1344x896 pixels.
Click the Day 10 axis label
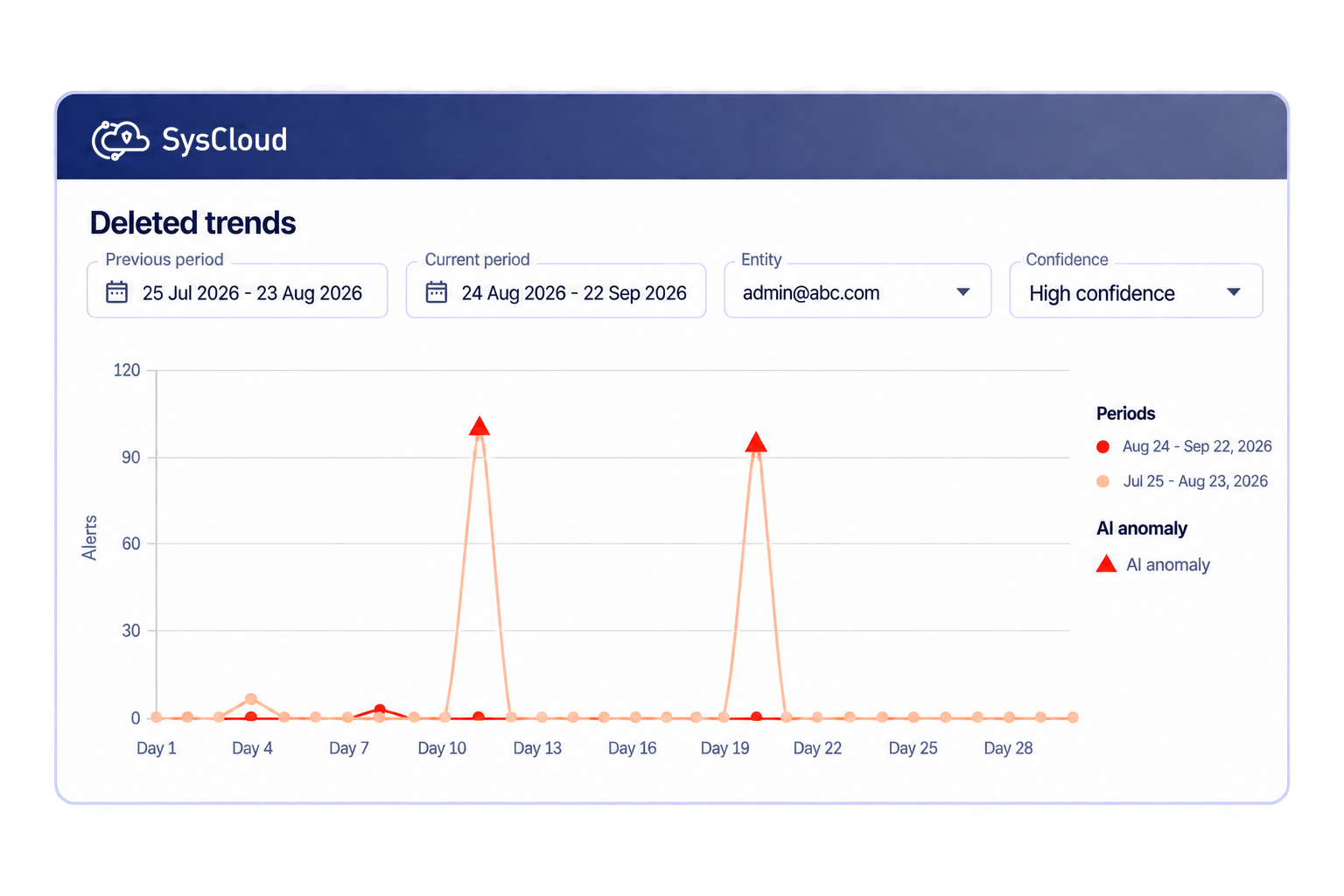click(442, 748)
